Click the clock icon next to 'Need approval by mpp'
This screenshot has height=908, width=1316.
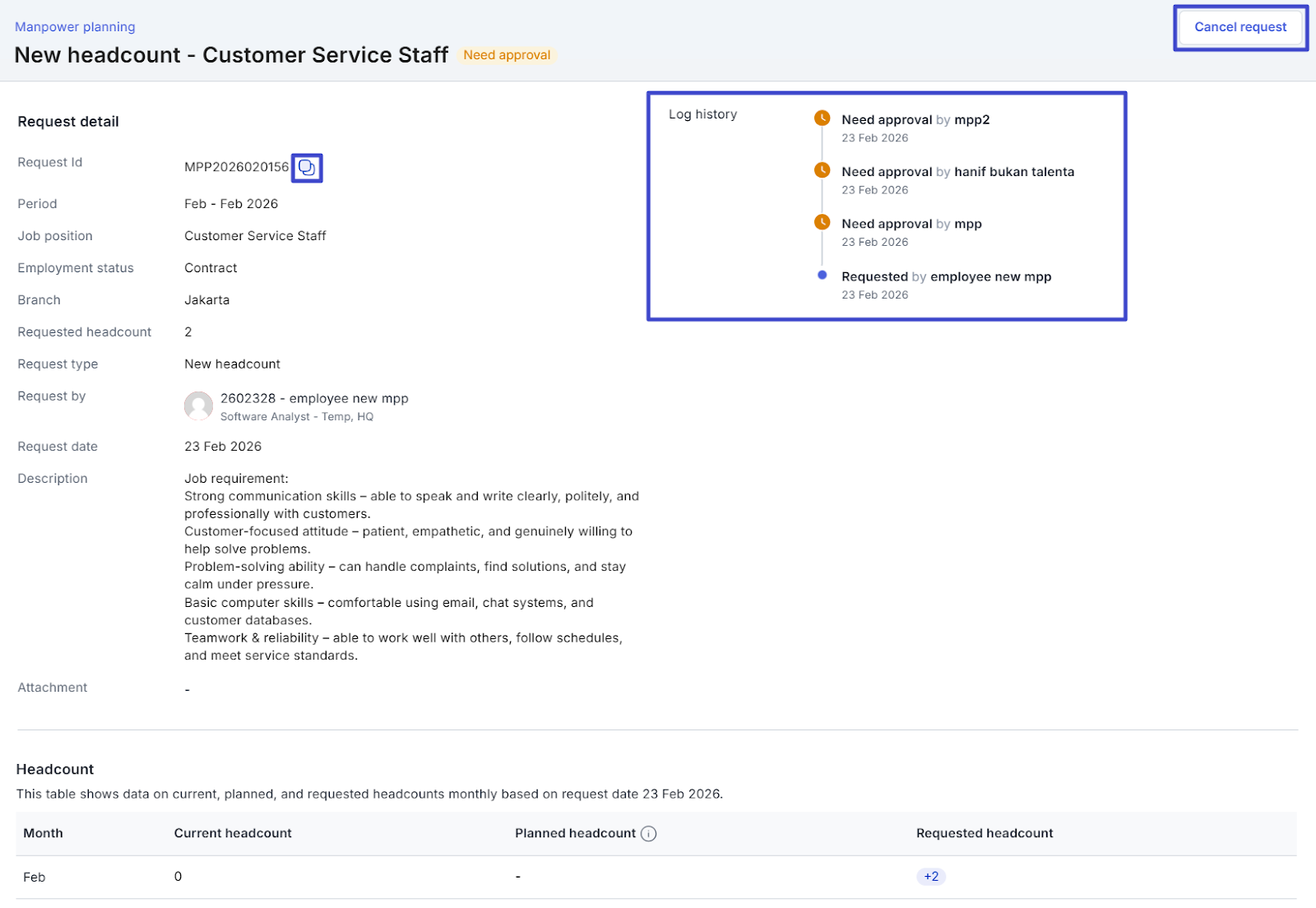(x=822, y=222)
